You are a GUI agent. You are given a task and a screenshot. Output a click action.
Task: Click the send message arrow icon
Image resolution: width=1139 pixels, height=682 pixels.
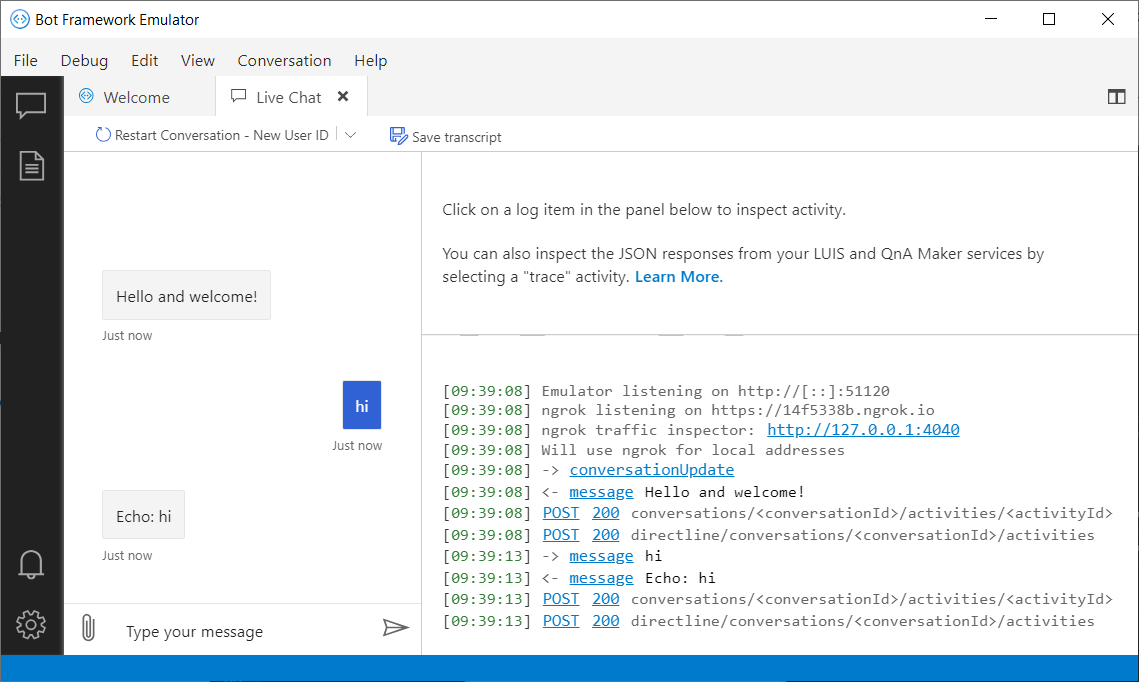pos(396,628)
